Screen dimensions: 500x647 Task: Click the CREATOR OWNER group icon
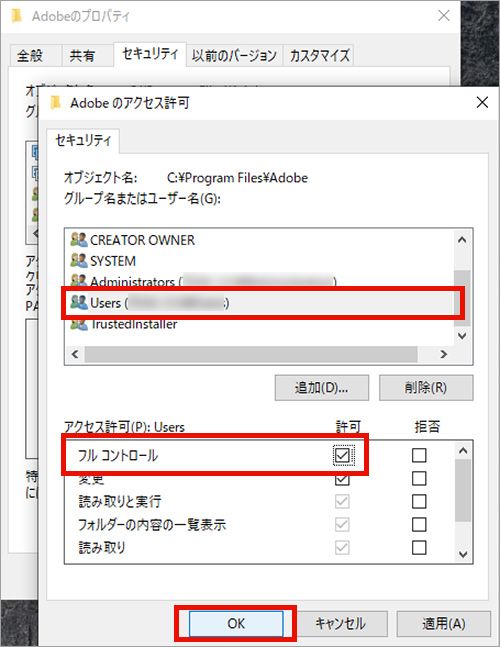click(x=79, y=240)
